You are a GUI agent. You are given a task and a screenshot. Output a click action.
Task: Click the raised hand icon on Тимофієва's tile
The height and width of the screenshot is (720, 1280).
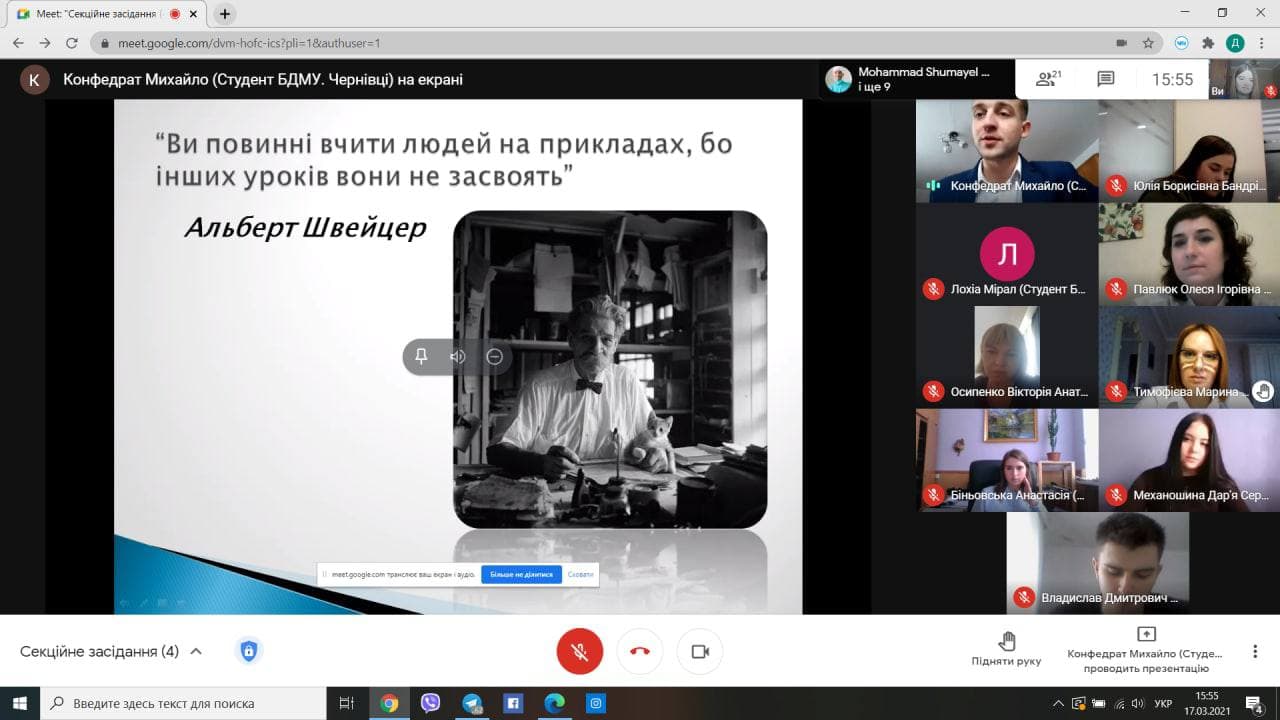[1263, 391]
